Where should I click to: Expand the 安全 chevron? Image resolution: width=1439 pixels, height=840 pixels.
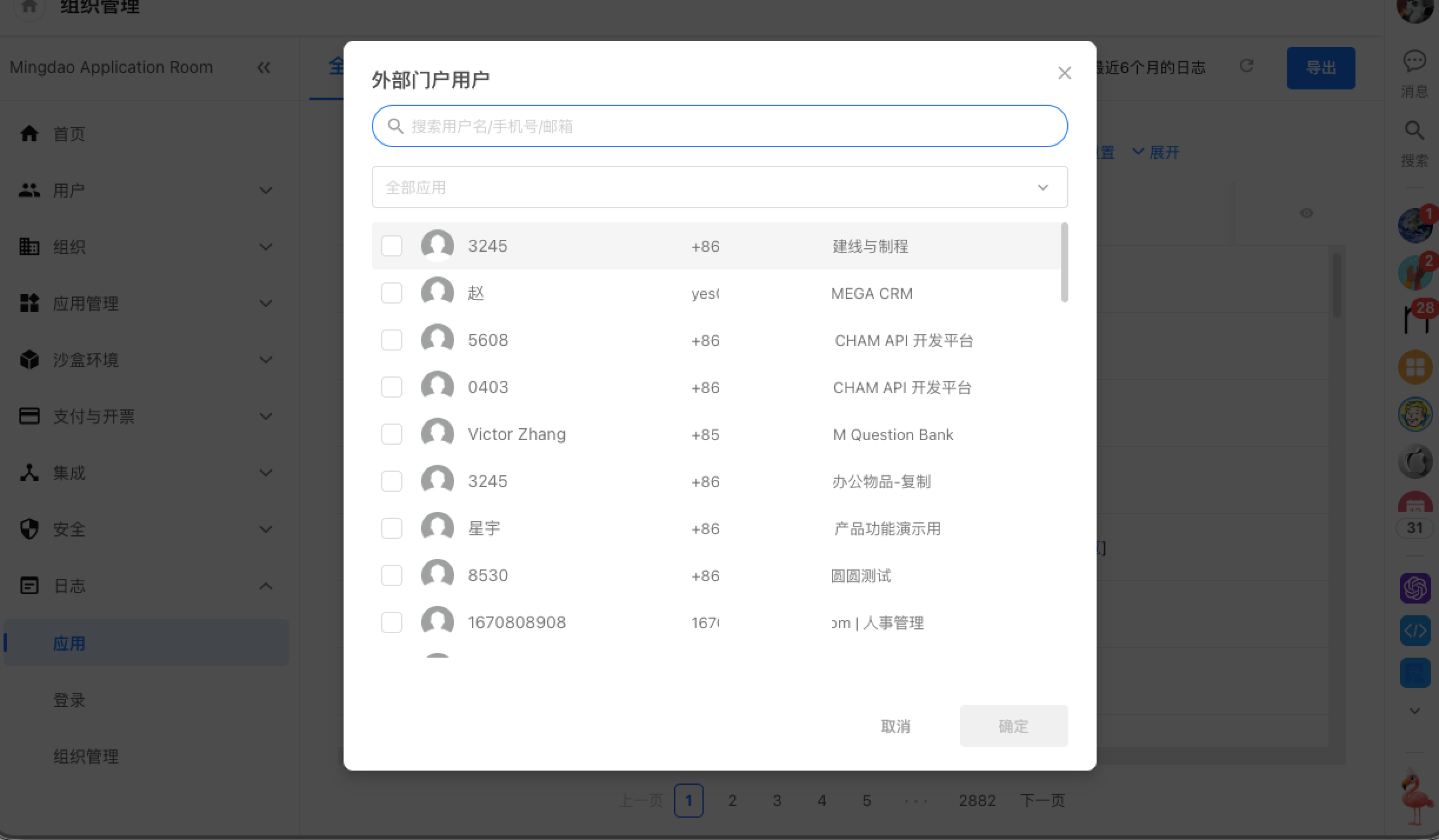click(266, 529)
